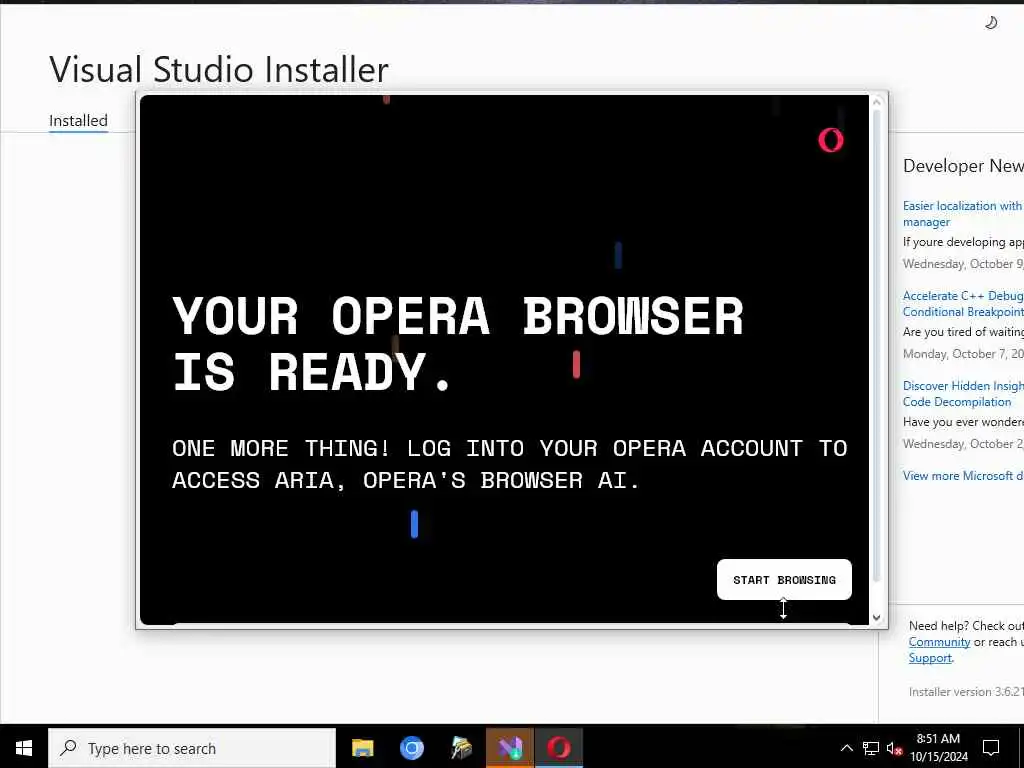This screenshot has width=1024, height=768.
Task: Click the vertical scrollbar thumb in the Opera dialog
Action: click(x=876, y=345)
